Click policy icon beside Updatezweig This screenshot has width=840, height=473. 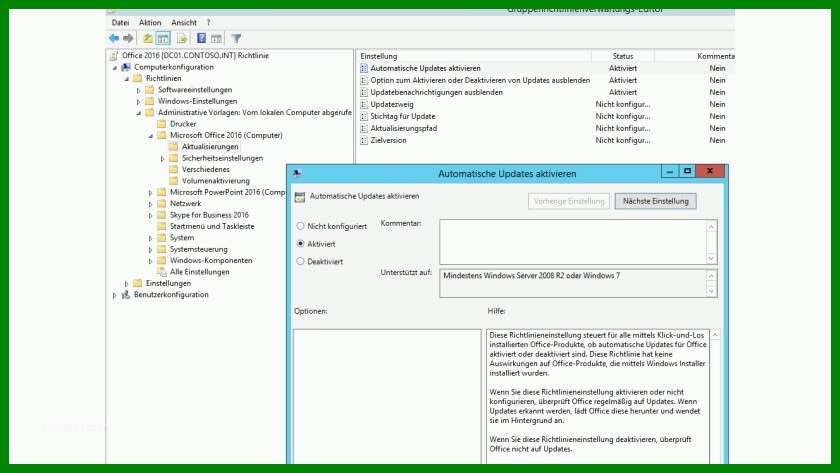tap(364, 104)
